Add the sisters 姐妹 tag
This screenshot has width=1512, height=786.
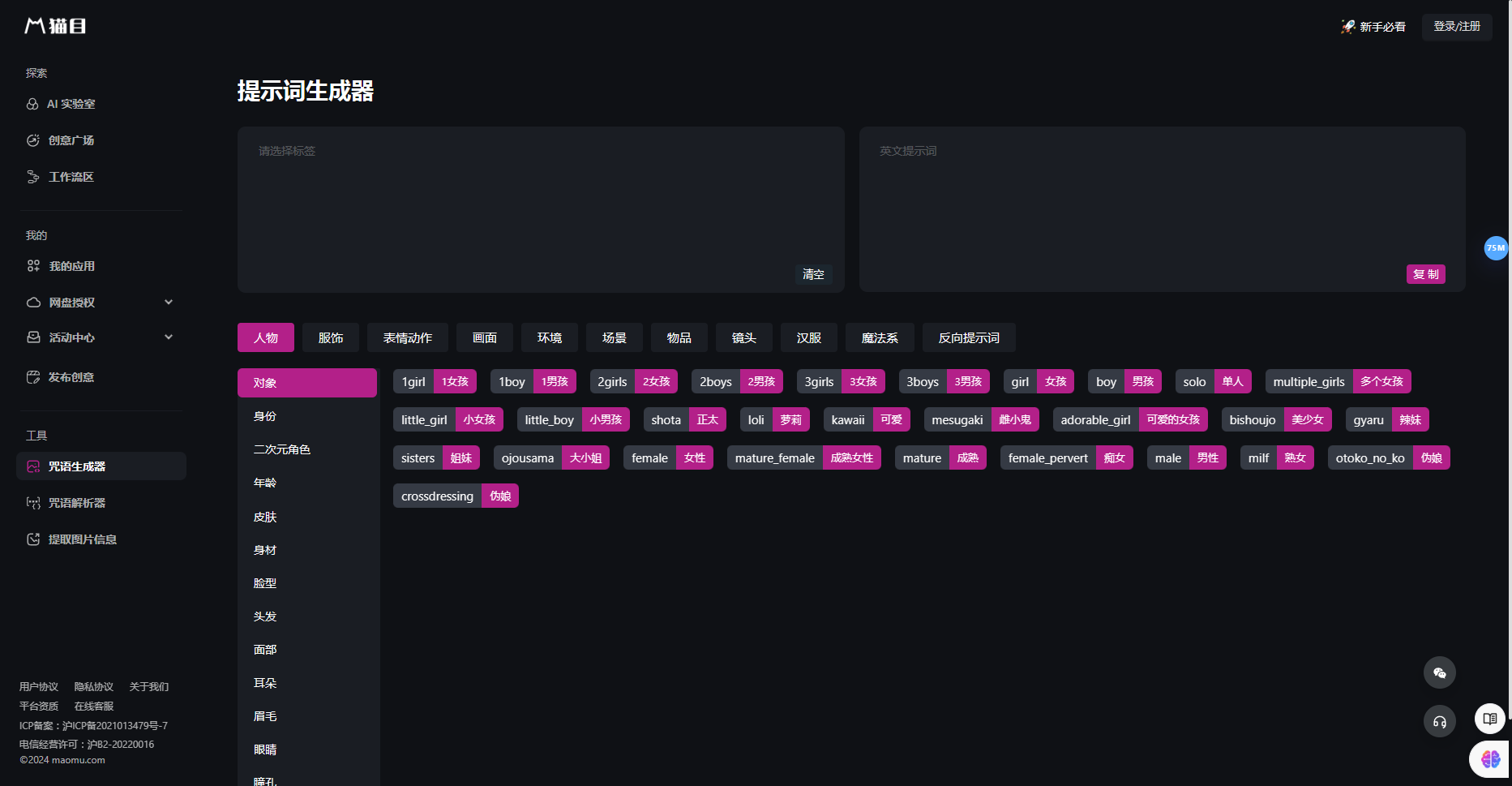[x=436, y=457]
